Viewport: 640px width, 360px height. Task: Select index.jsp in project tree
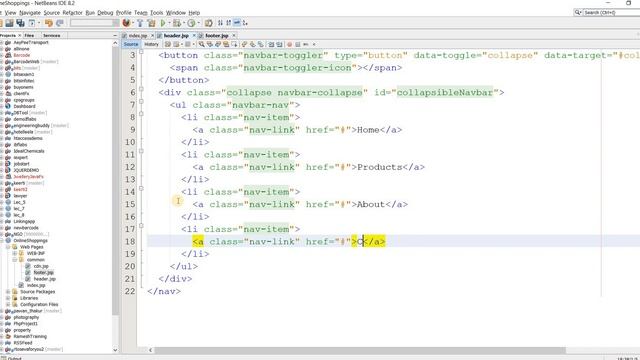pyautogui.click(x=36, y=285)
